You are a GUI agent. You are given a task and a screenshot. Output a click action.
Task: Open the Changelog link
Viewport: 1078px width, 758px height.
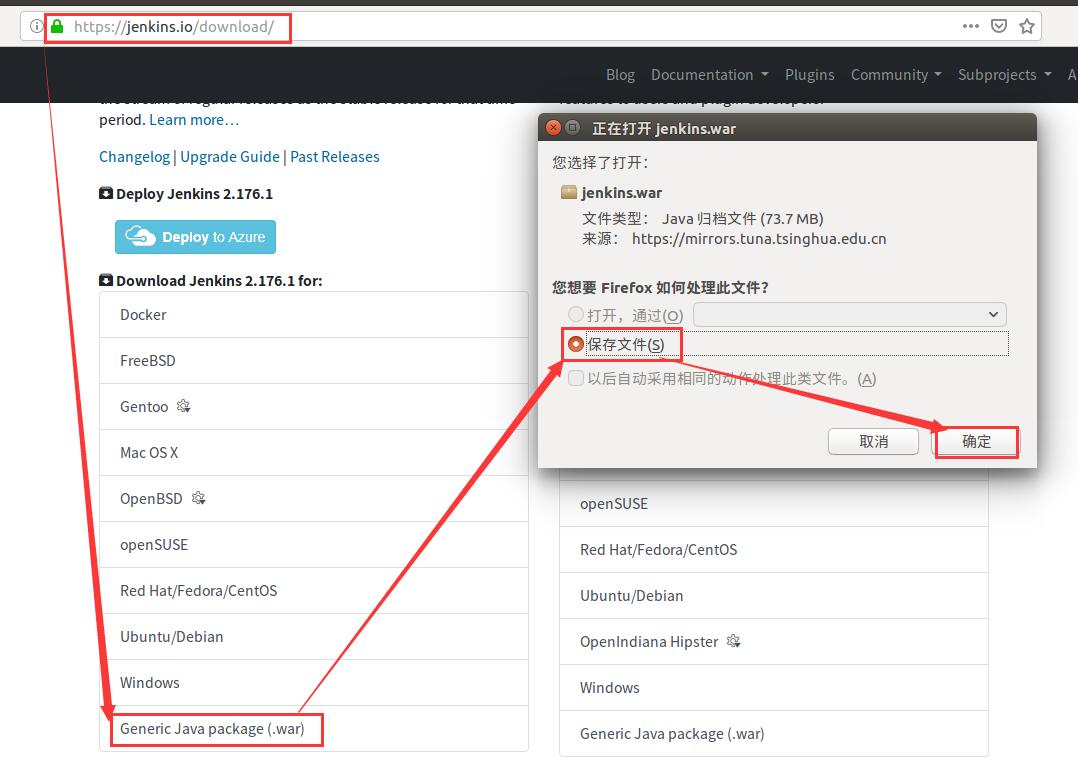pyautogui.click(x=134, y=157)
